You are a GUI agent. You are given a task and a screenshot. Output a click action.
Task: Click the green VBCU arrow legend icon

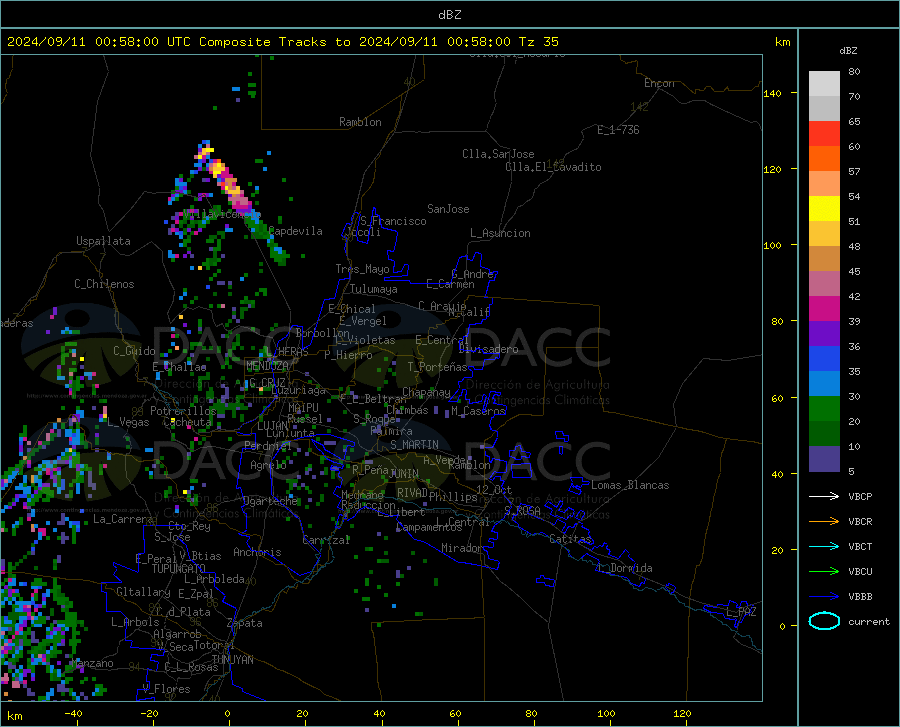(824, 572)
